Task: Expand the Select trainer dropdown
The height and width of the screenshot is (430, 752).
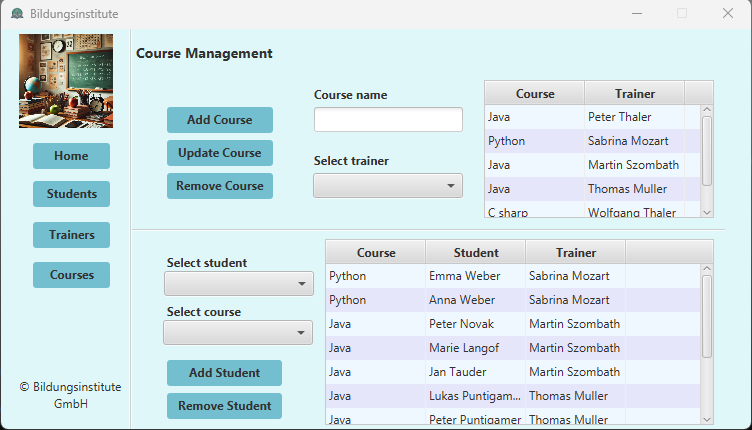Action: (x=388, y=186)
